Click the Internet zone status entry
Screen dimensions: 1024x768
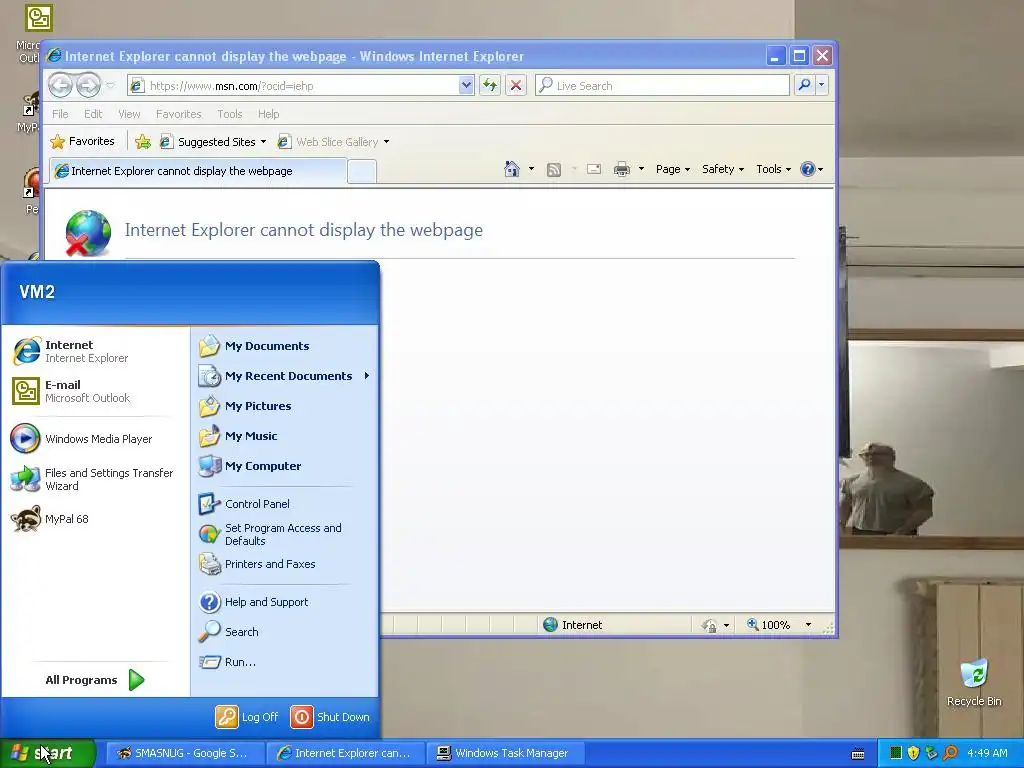(x=573, y=625)
